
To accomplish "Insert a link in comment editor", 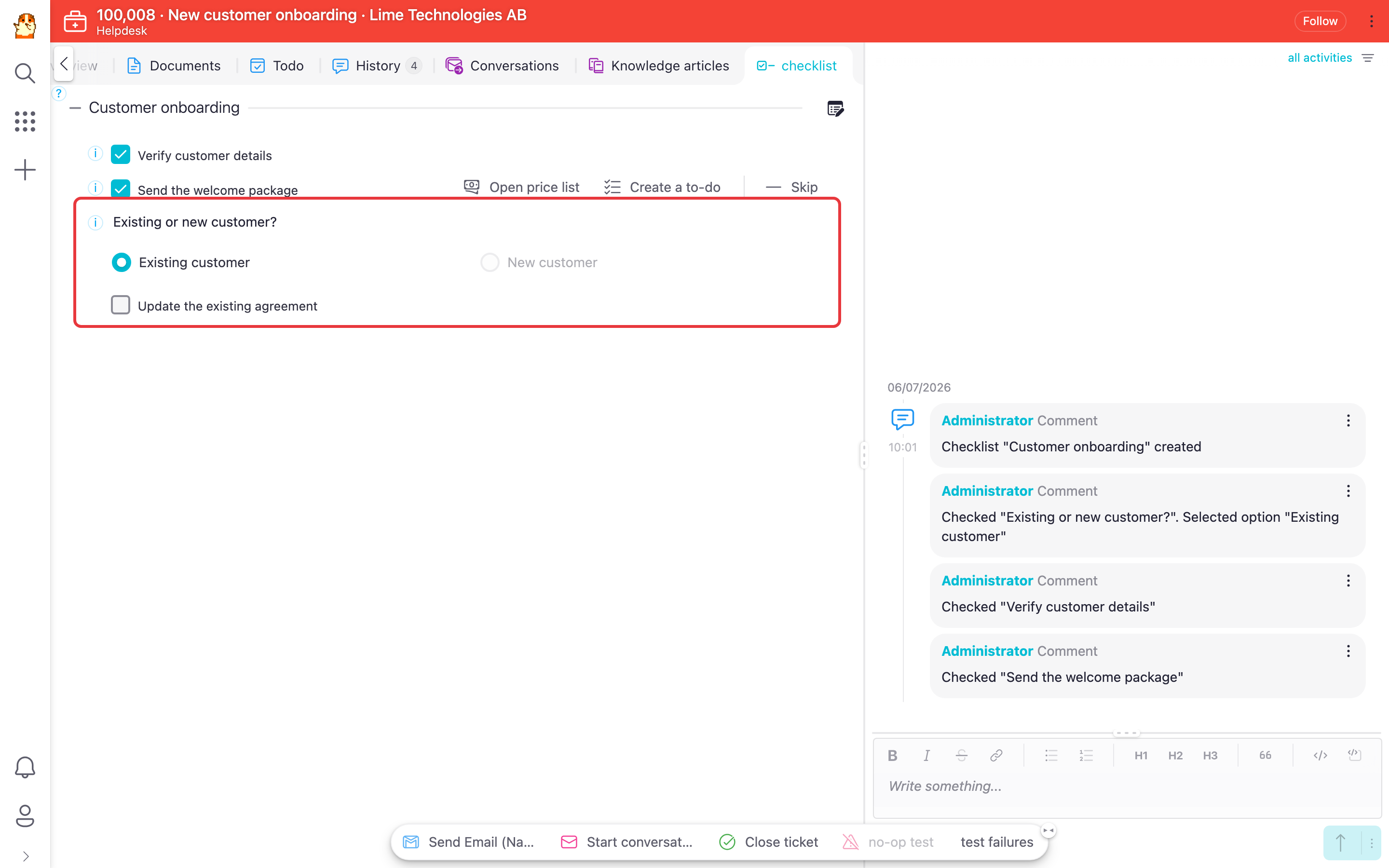I will (x=996, y=756).
